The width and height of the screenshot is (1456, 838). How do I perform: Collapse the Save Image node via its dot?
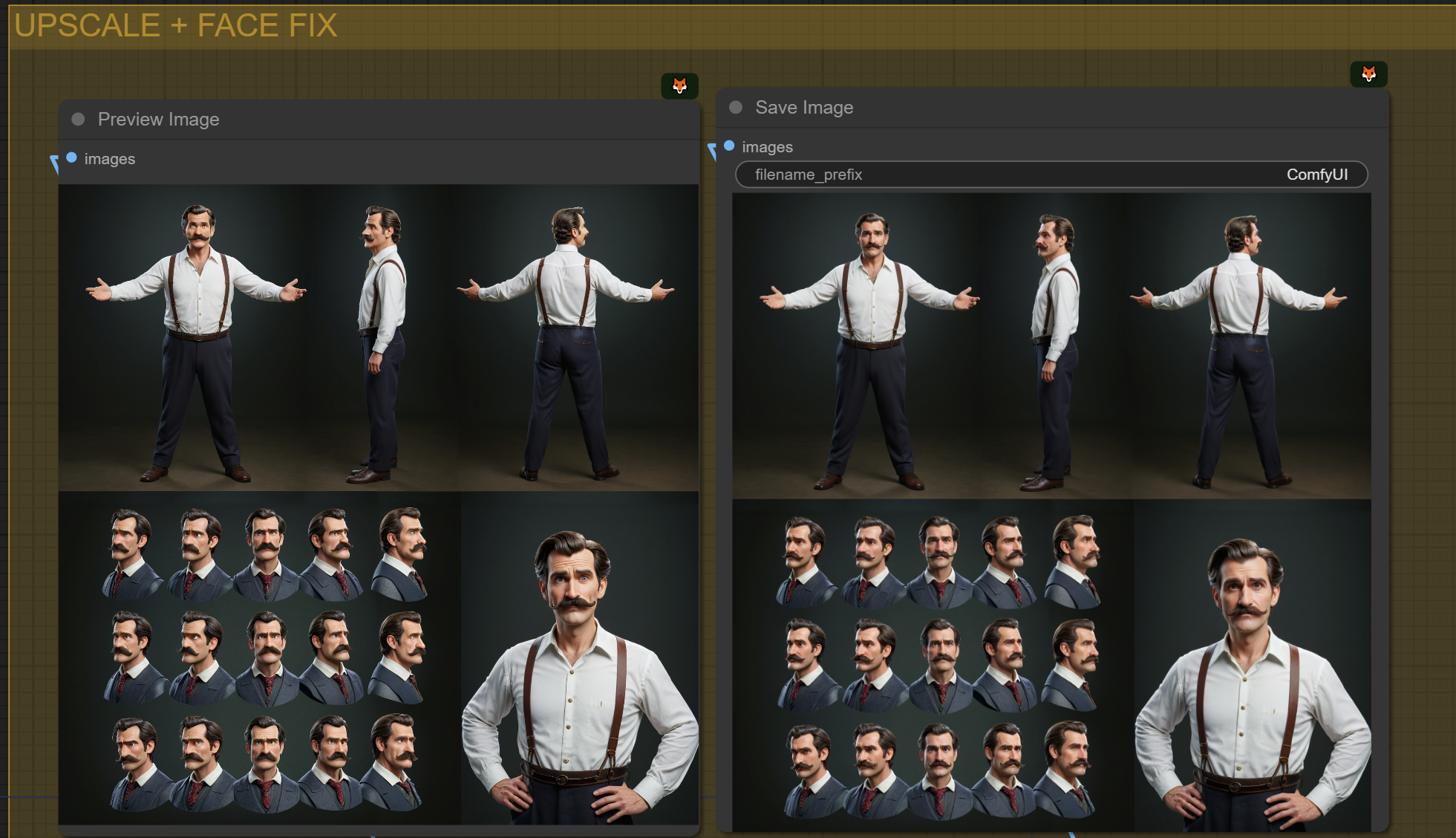(736, 107)
